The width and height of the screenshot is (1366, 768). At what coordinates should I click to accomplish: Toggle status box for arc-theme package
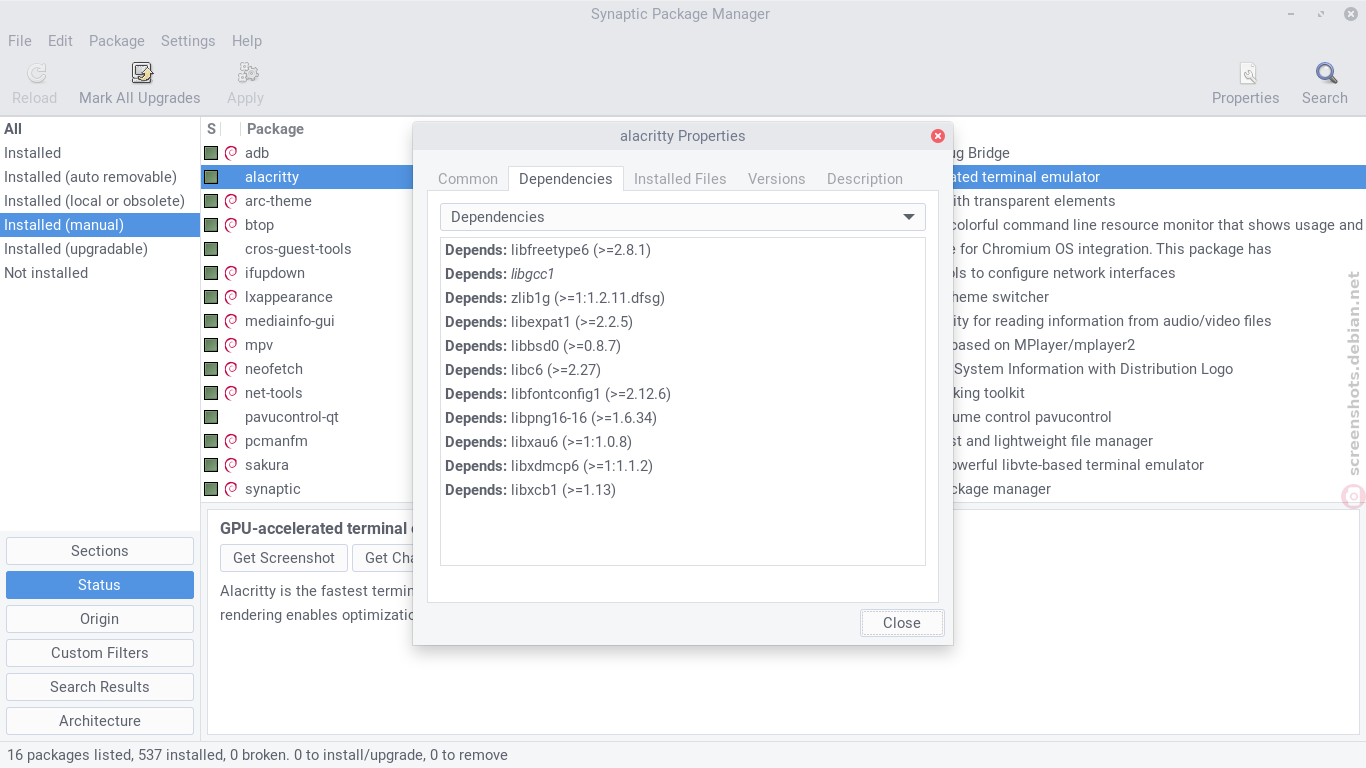[x=211, y=201]
